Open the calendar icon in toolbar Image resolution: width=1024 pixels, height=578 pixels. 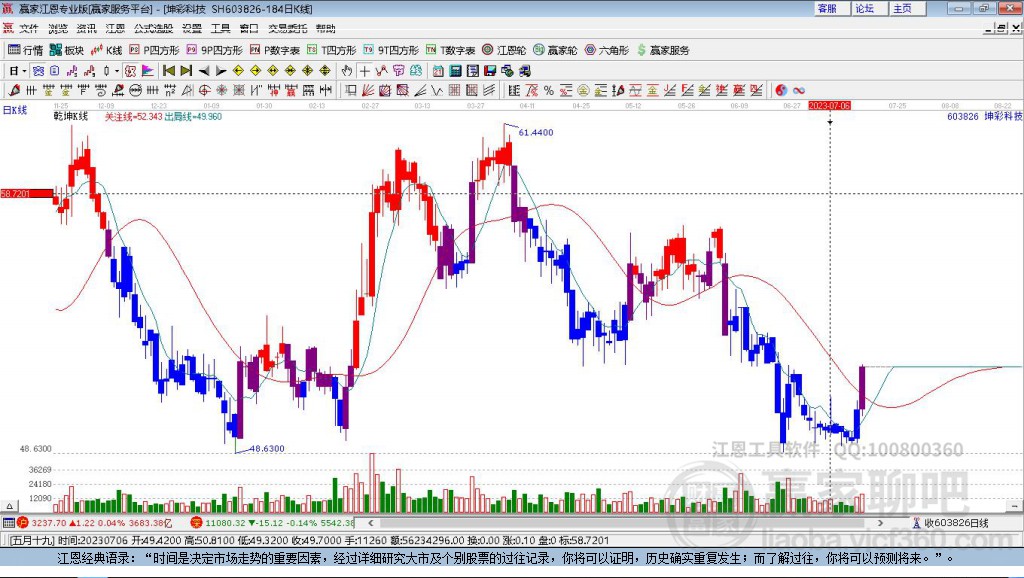[438, 71]
